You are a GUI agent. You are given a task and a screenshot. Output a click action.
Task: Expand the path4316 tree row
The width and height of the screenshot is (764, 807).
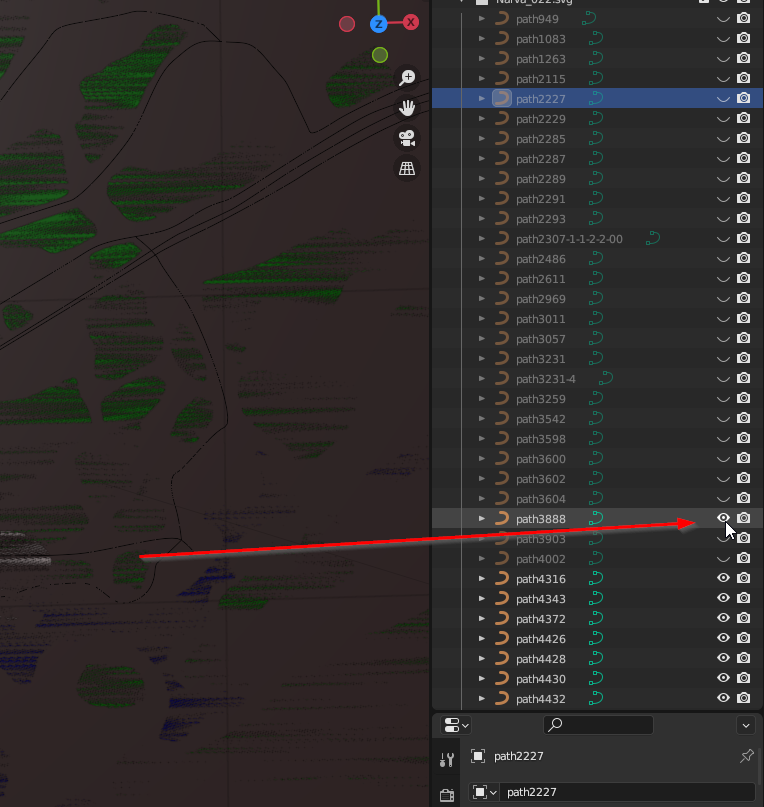click(482, 579)
